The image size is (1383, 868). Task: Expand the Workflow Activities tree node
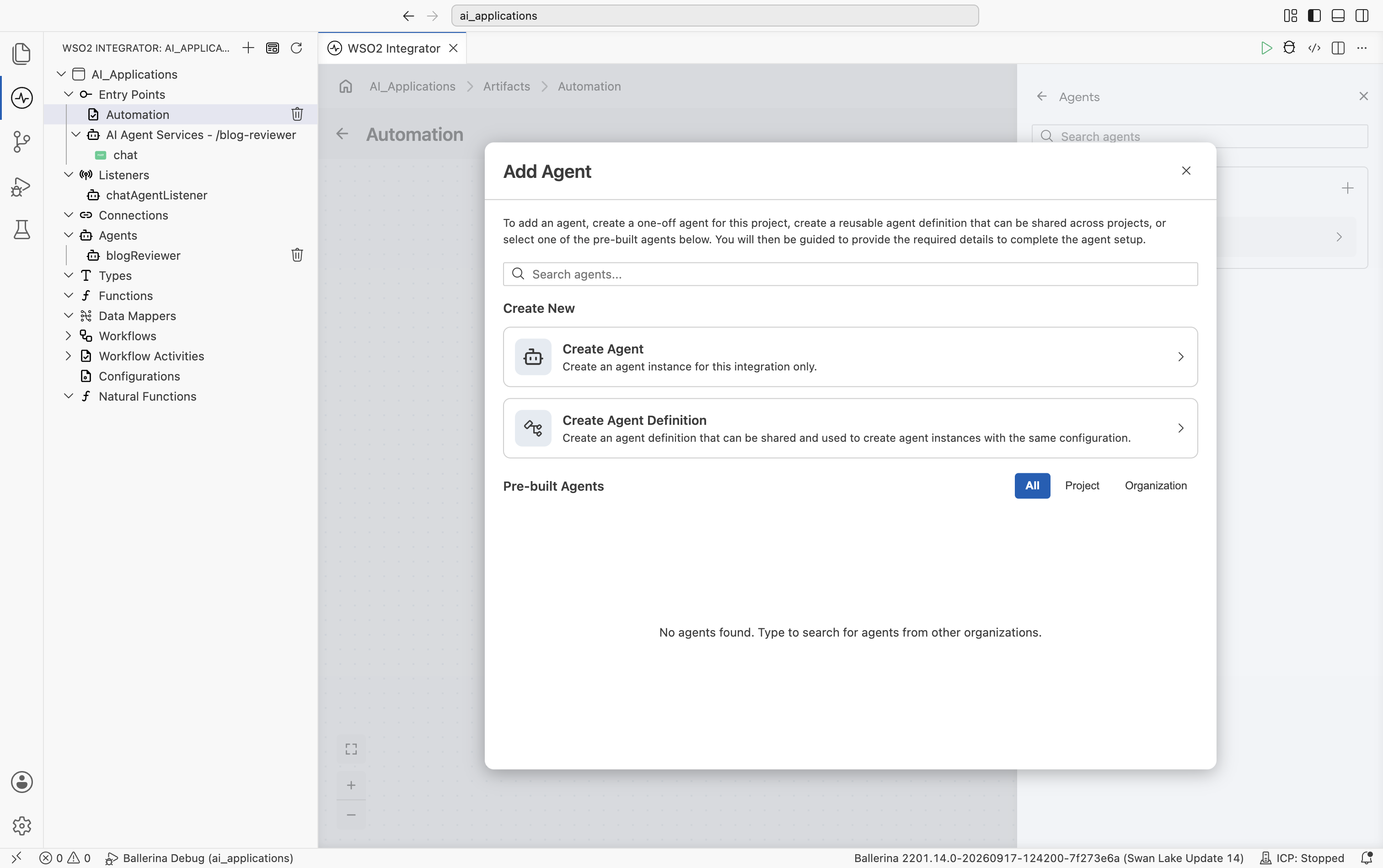(x=68, y=355)
